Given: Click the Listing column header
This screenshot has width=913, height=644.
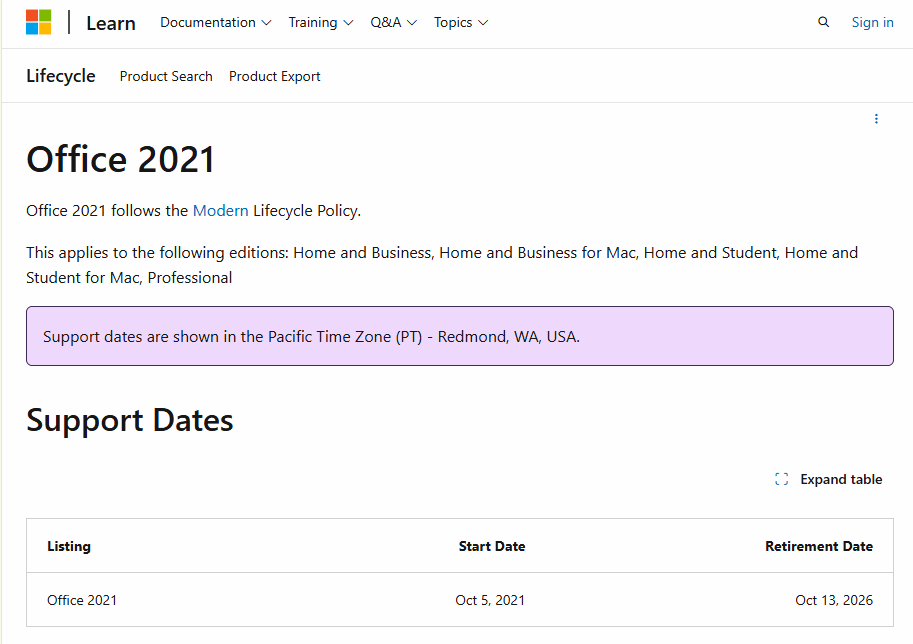Looking at the screenshot, I should [x=69, y=546].
